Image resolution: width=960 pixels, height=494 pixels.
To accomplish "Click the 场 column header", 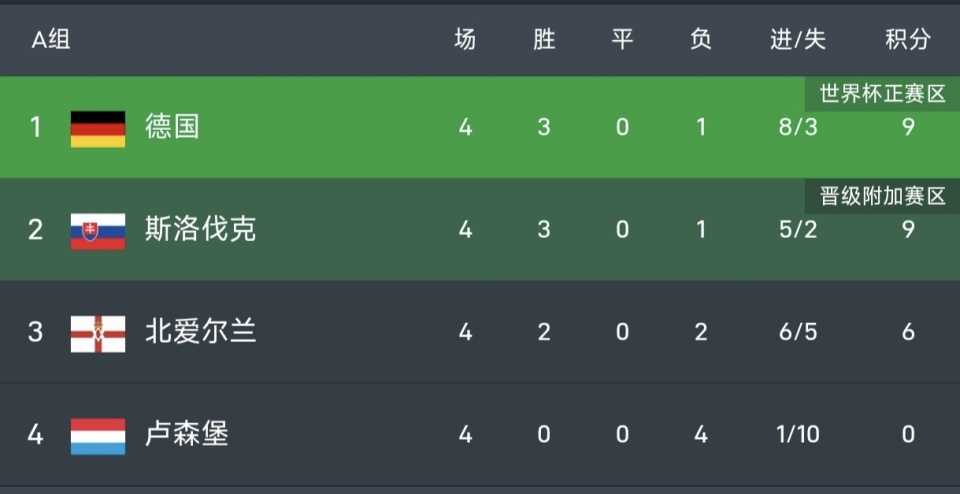I will pos(465,40).
